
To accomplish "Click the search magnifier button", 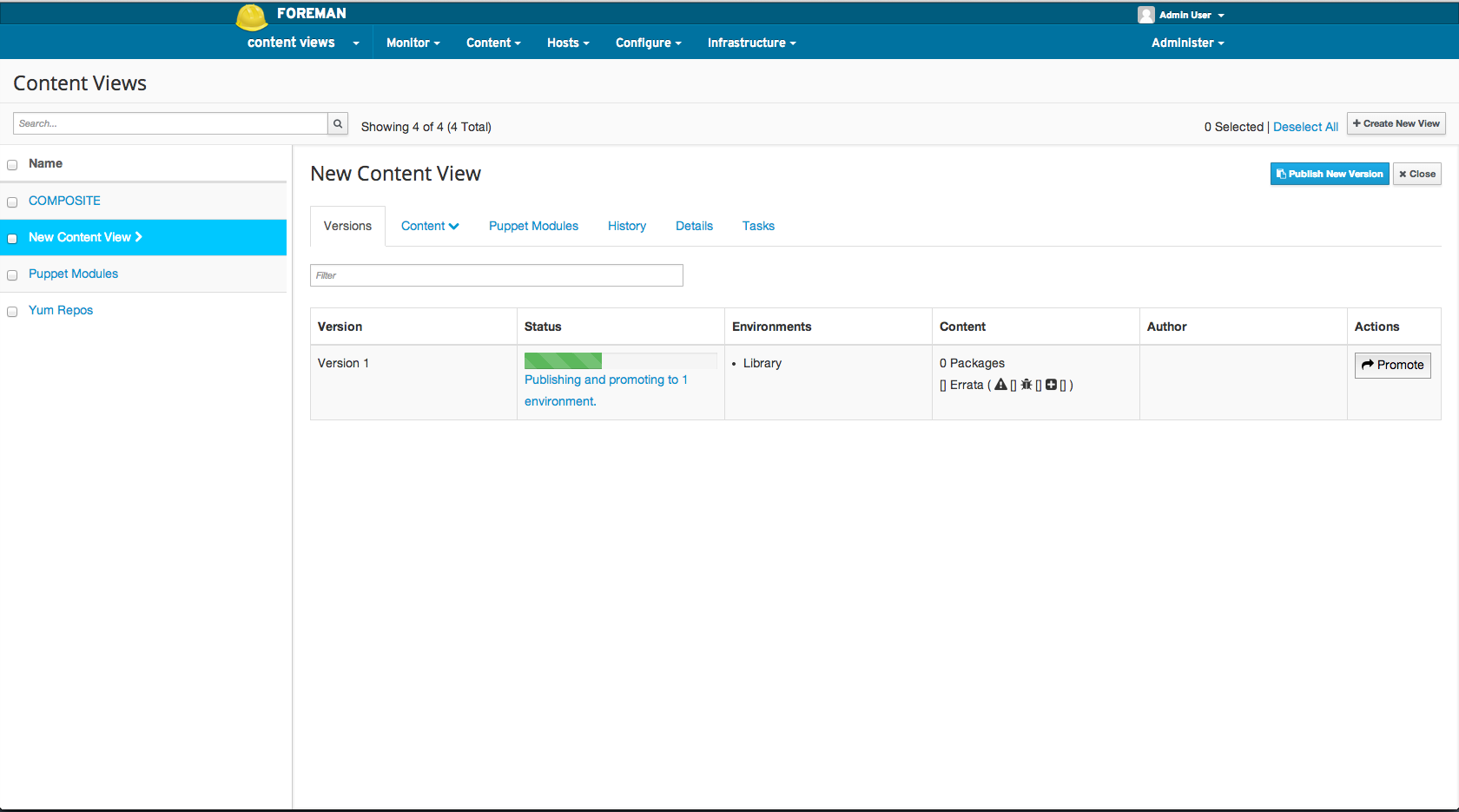I will [x=338, y=123].
